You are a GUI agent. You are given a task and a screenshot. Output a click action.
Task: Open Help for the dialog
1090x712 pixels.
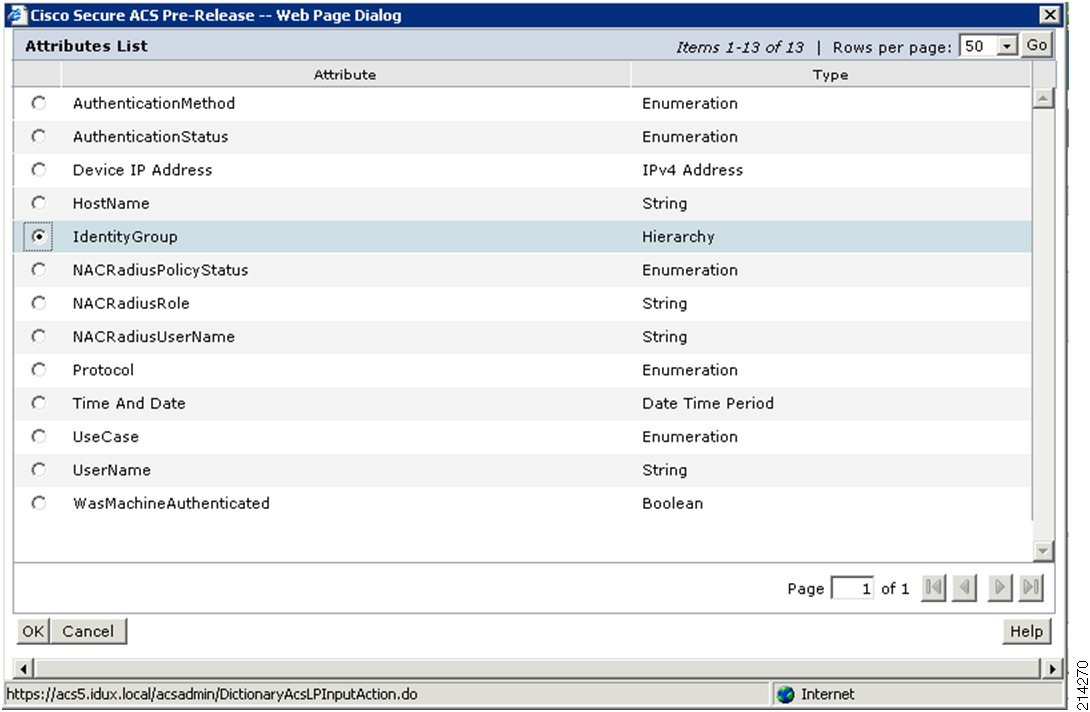1026,631
